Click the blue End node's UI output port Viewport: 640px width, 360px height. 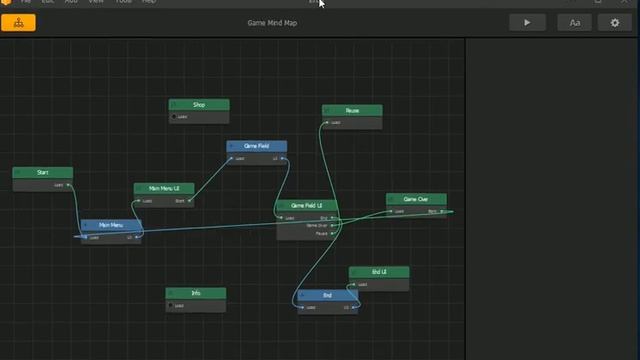point(353,308)
